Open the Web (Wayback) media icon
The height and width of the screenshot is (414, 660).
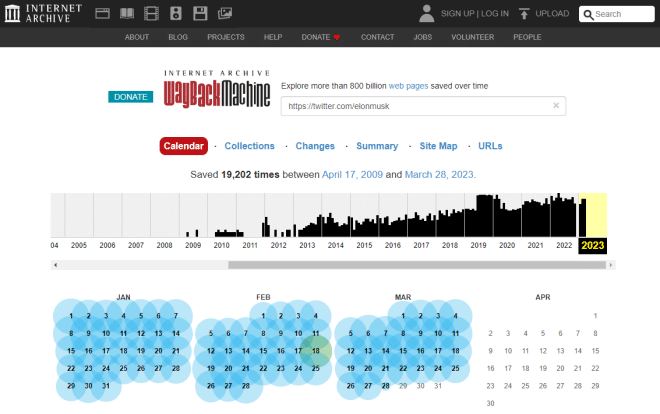point(102,13)
